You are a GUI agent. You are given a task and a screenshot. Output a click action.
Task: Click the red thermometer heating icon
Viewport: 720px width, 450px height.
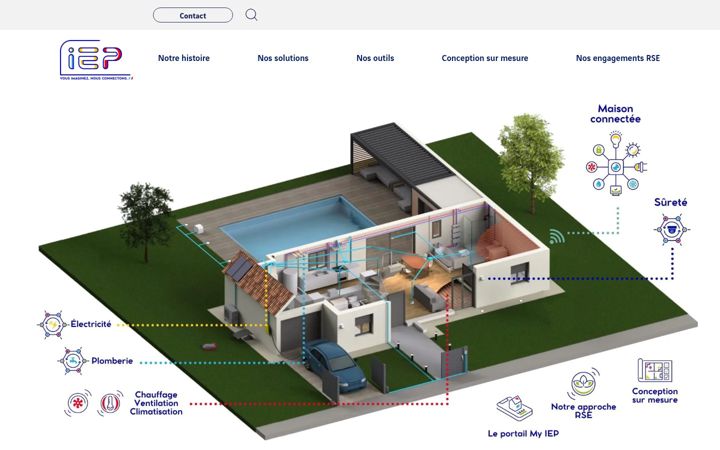click(110, 404)
